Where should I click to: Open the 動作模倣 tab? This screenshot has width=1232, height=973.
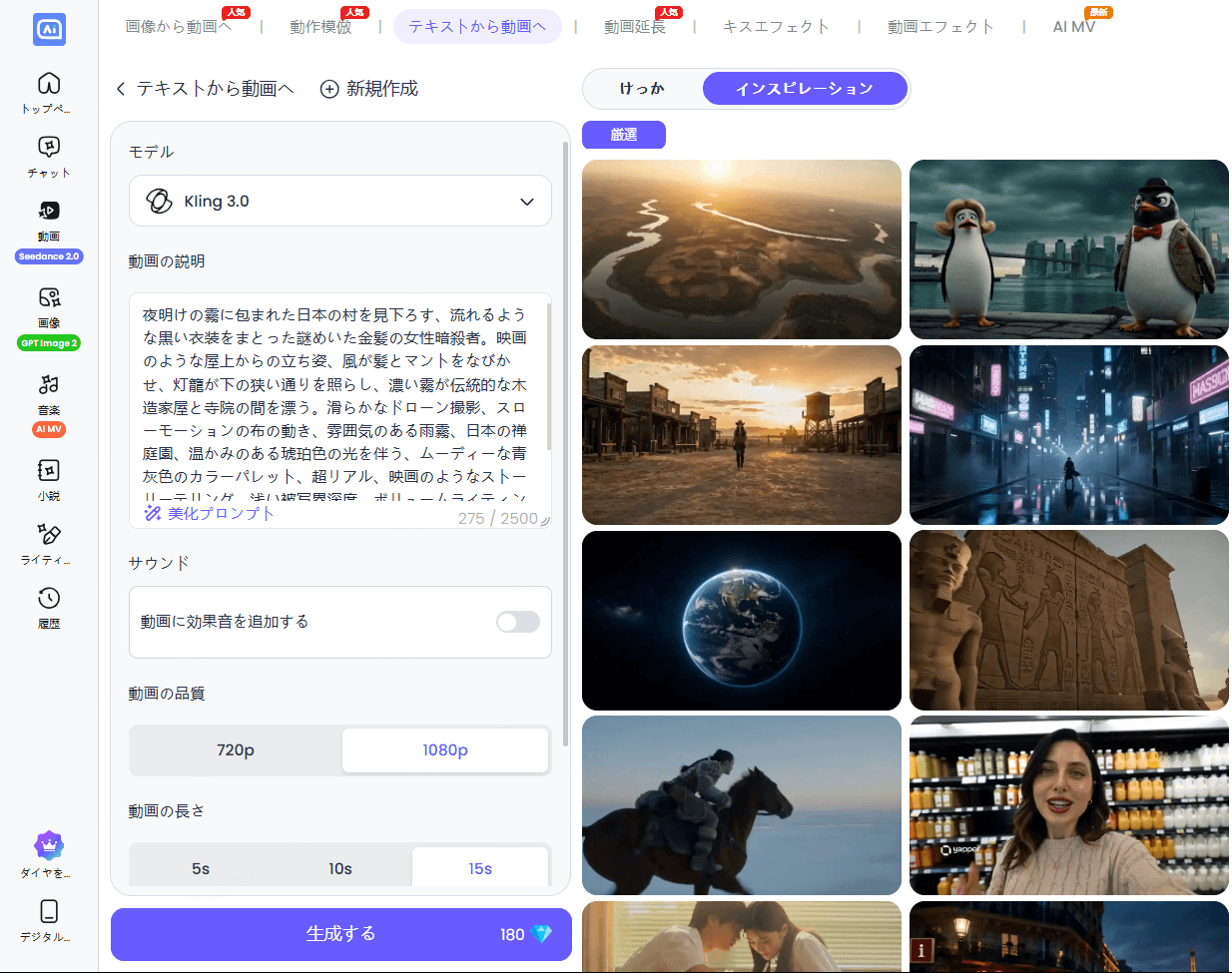[321, 27]
